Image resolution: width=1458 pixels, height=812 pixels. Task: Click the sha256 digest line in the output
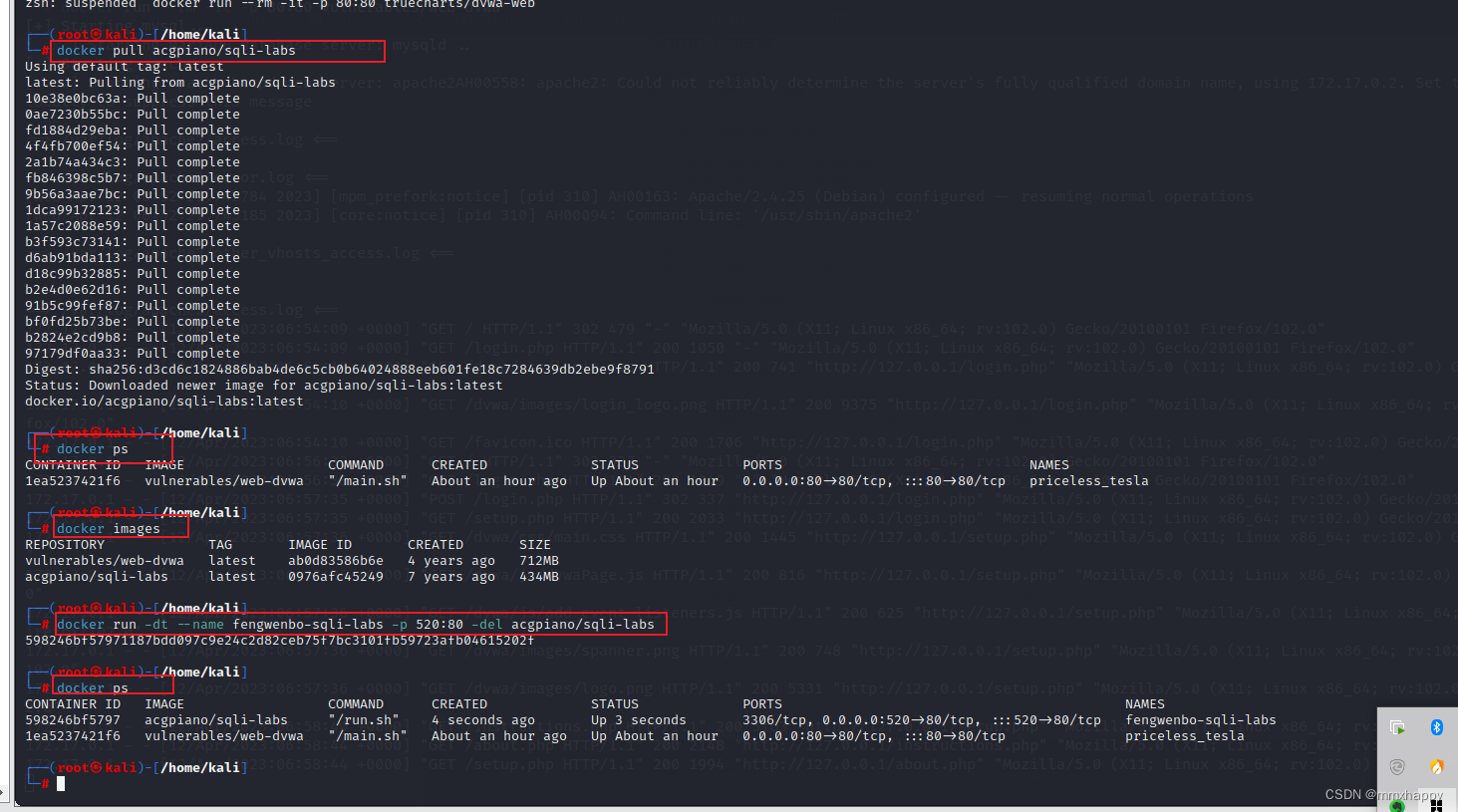click(339, 369)
